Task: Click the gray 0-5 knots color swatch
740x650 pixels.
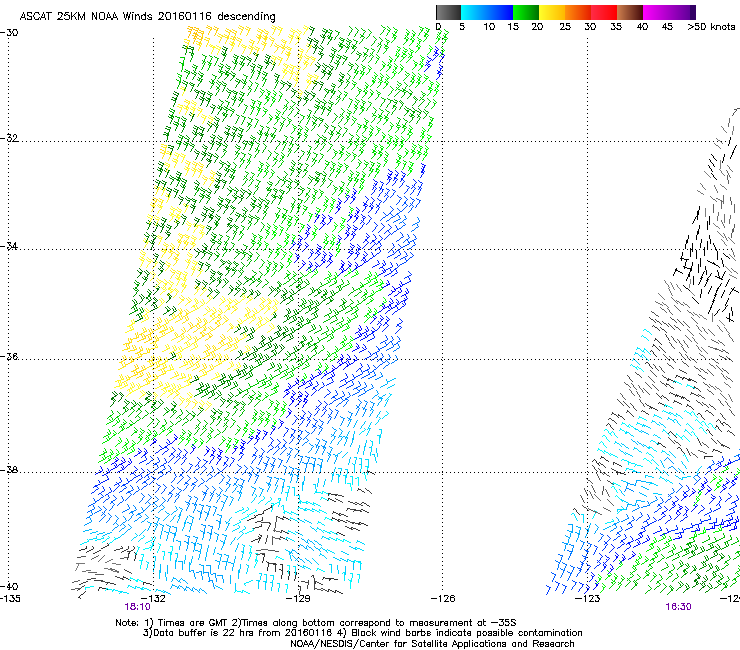Action: tap(448, 12)
